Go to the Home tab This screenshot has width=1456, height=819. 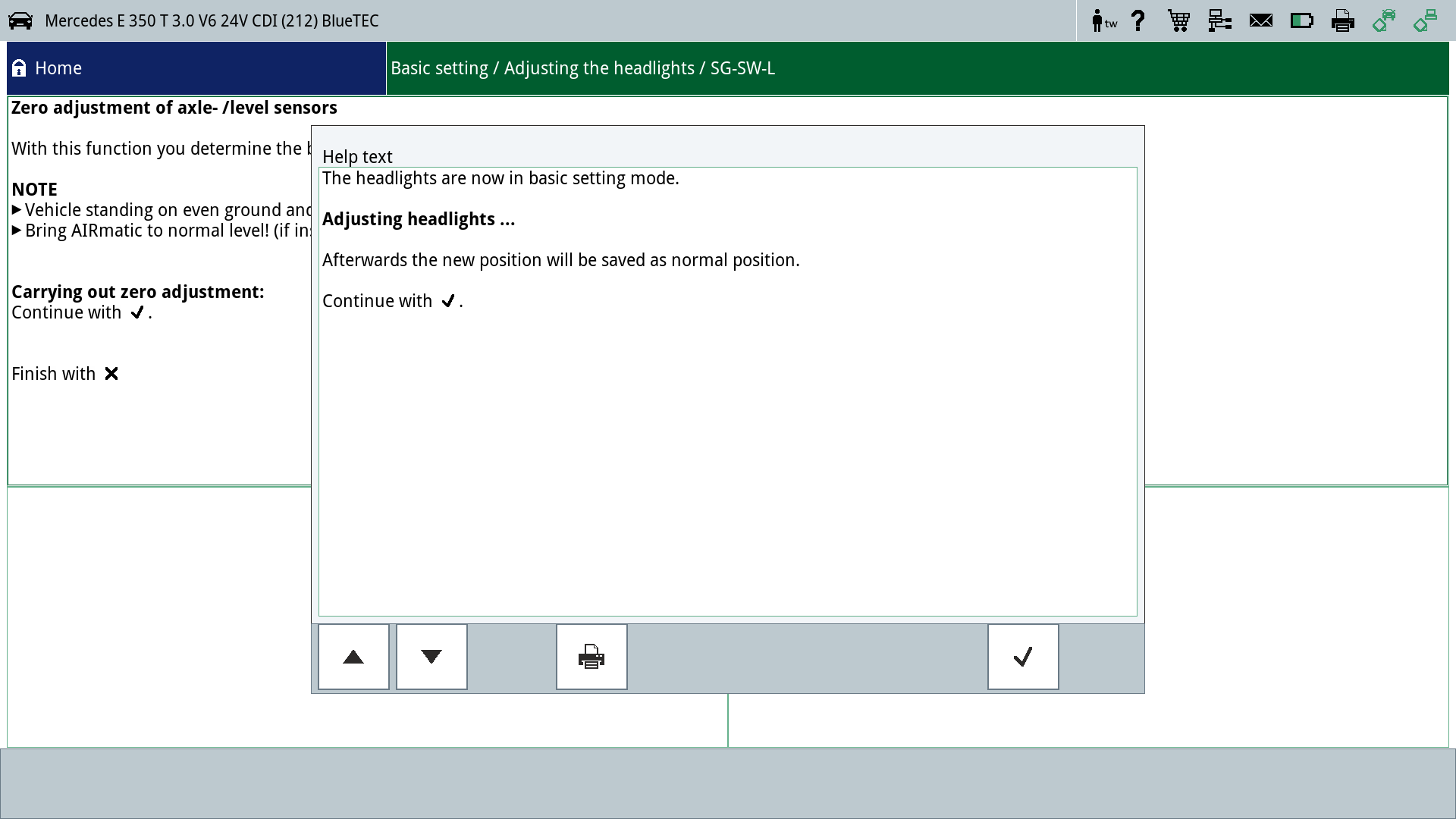tap(196, 68)
